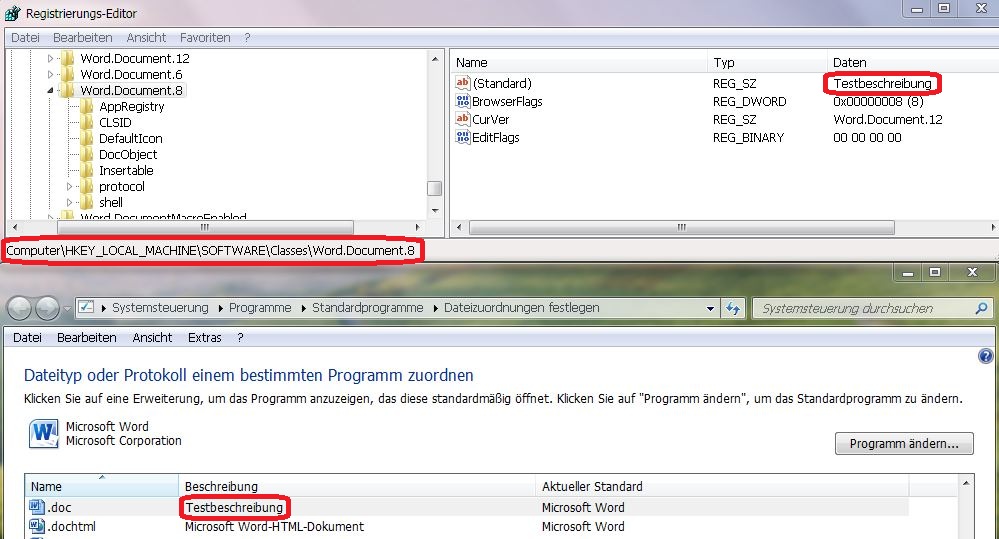Click the EditFlags binary value icon
Image resolution: width=999 pixels, height=539 pixels.
[463, 137]
